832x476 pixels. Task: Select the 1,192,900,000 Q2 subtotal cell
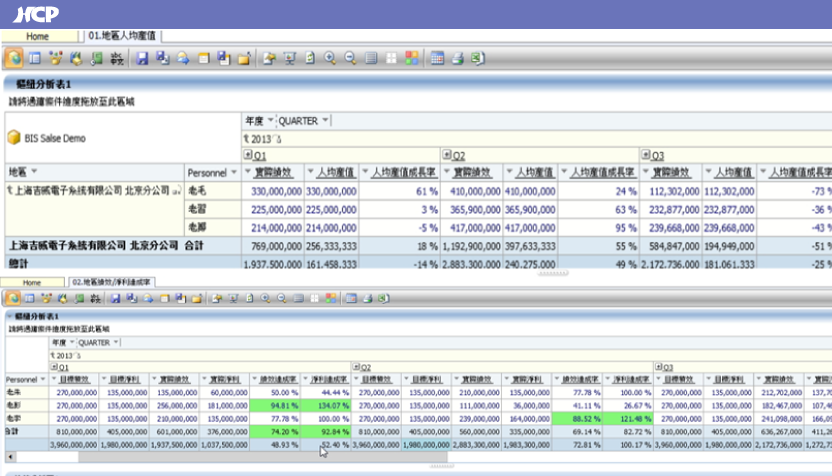472,246
